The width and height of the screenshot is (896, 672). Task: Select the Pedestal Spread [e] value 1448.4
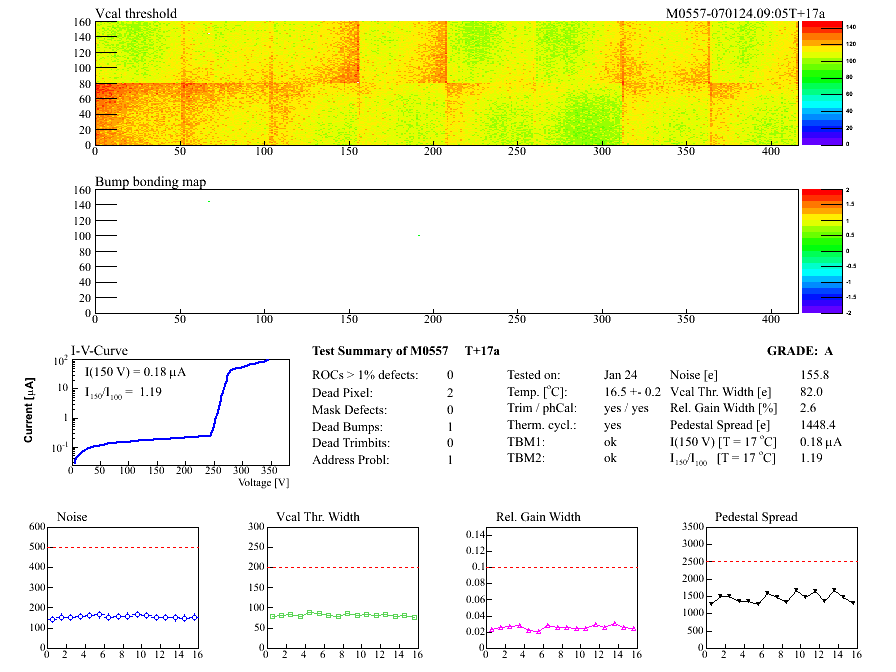pos(819,425)
